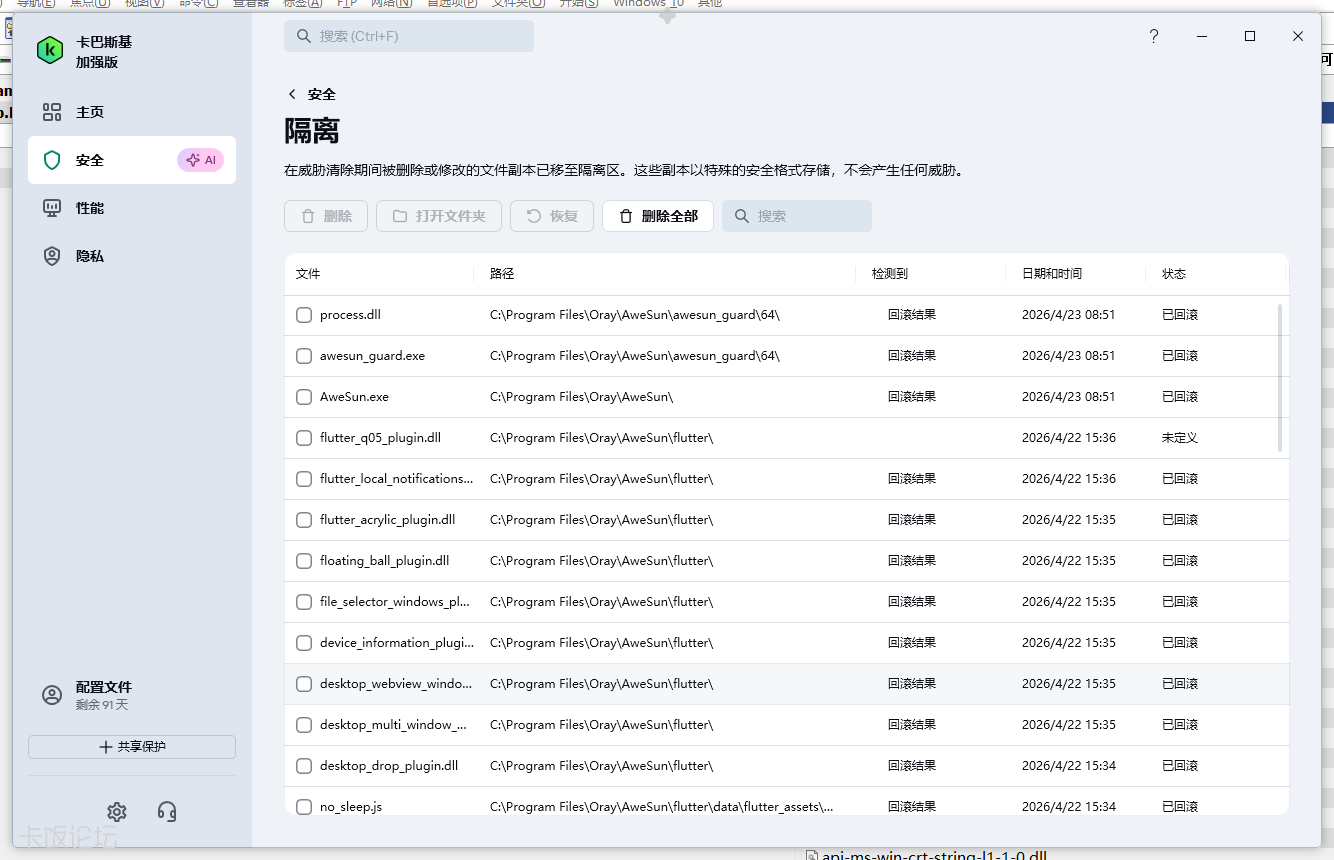The height and width of the screenshot is (860, 1334).
Task: Click the 未定义 status cell
Action: coord(1180,438)
